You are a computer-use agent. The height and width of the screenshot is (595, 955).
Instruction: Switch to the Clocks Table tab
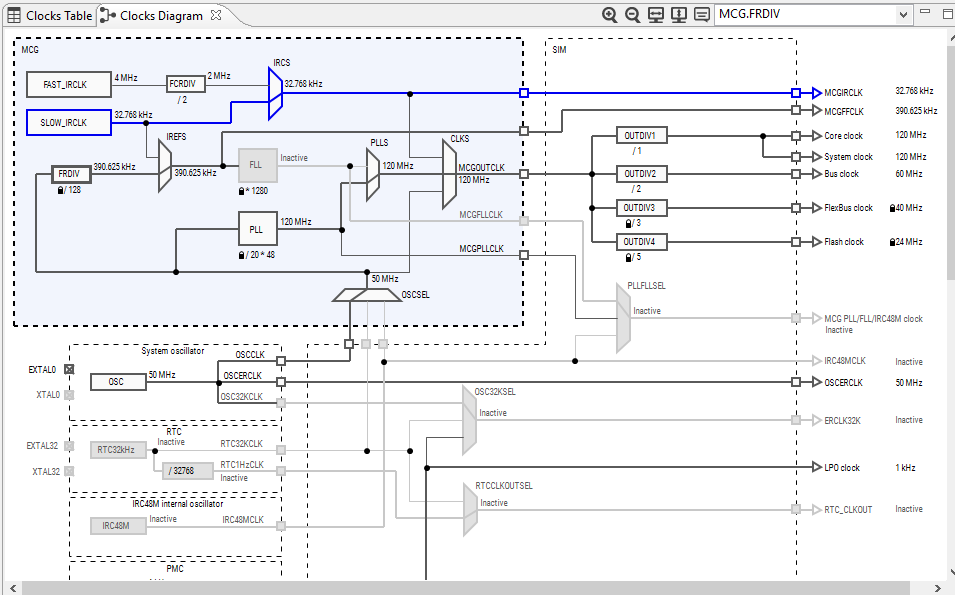pos(50,16)
